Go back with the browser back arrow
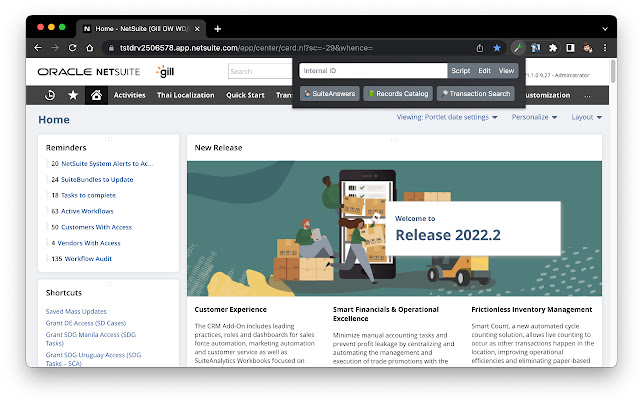 (x=38, y=48)
